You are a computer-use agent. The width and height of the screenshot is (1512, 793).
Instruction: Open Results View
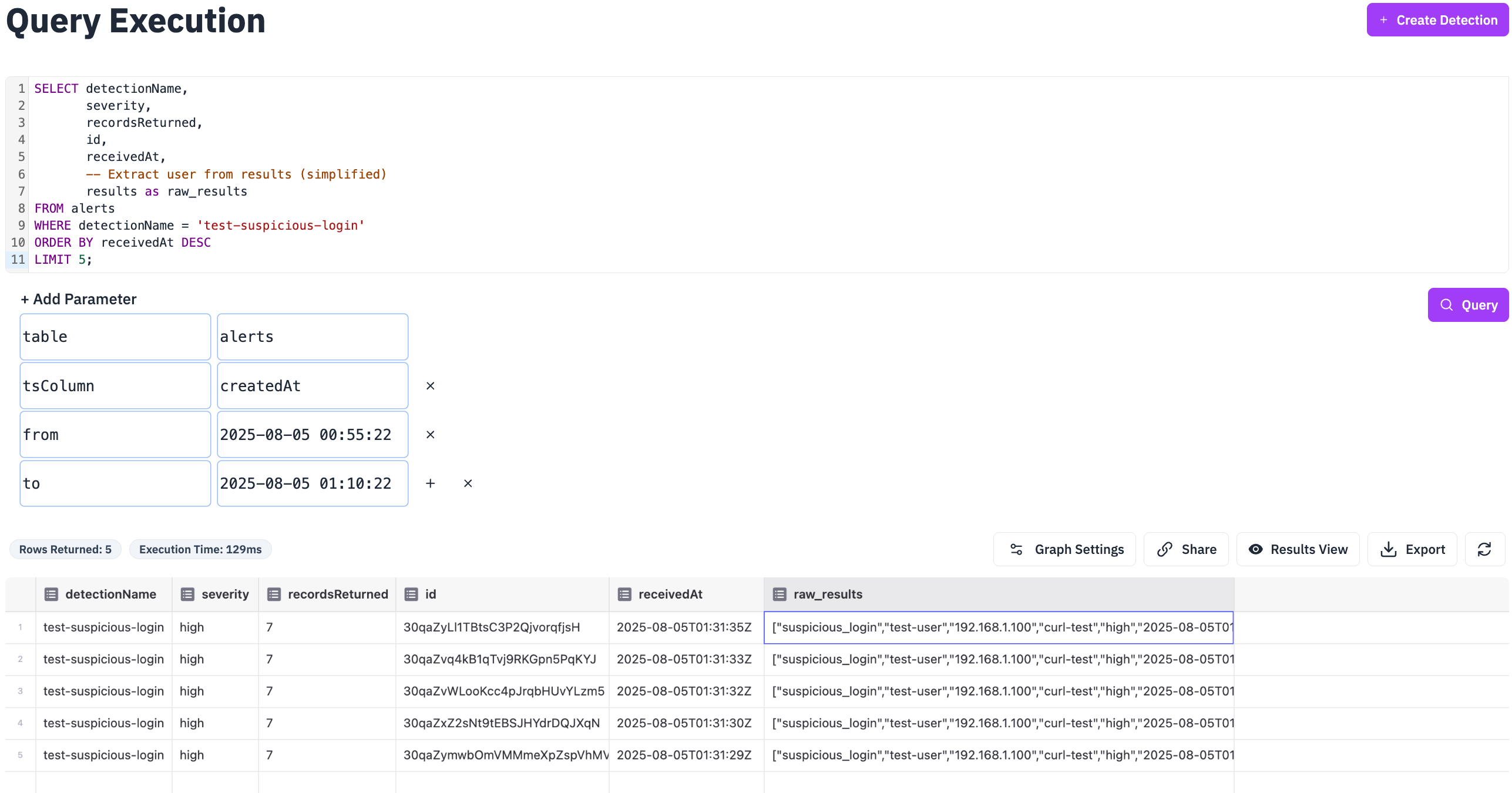(1298, 549)
